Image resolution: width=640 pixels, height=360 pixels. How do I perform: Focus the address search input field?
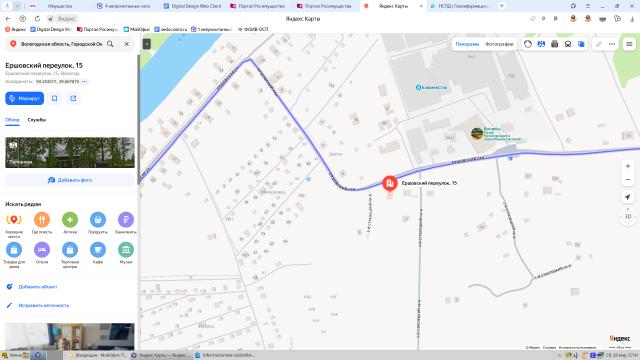click(x=61, y=44)
